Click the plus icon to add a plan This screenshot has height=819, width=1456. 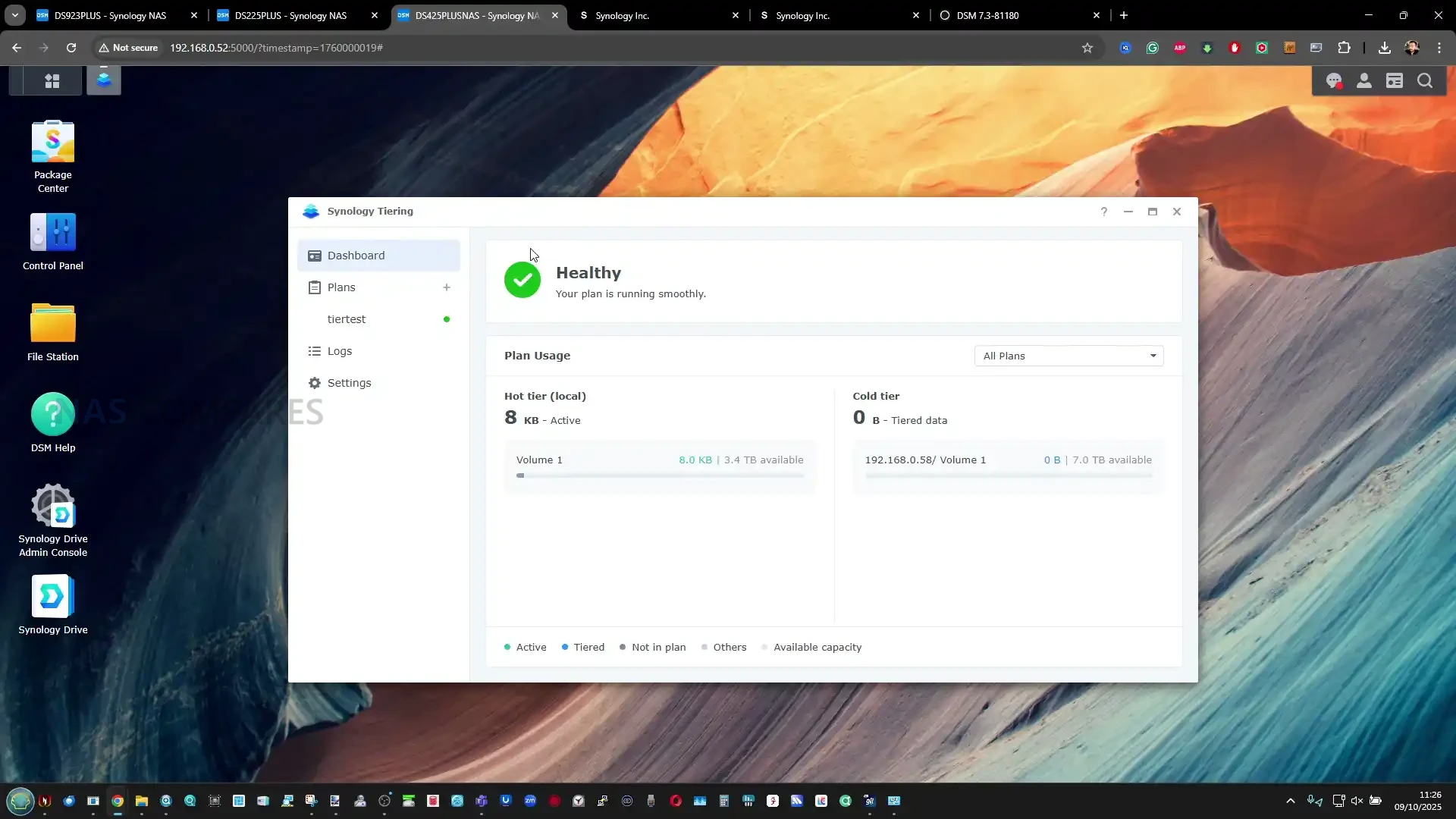pos(447,287)
